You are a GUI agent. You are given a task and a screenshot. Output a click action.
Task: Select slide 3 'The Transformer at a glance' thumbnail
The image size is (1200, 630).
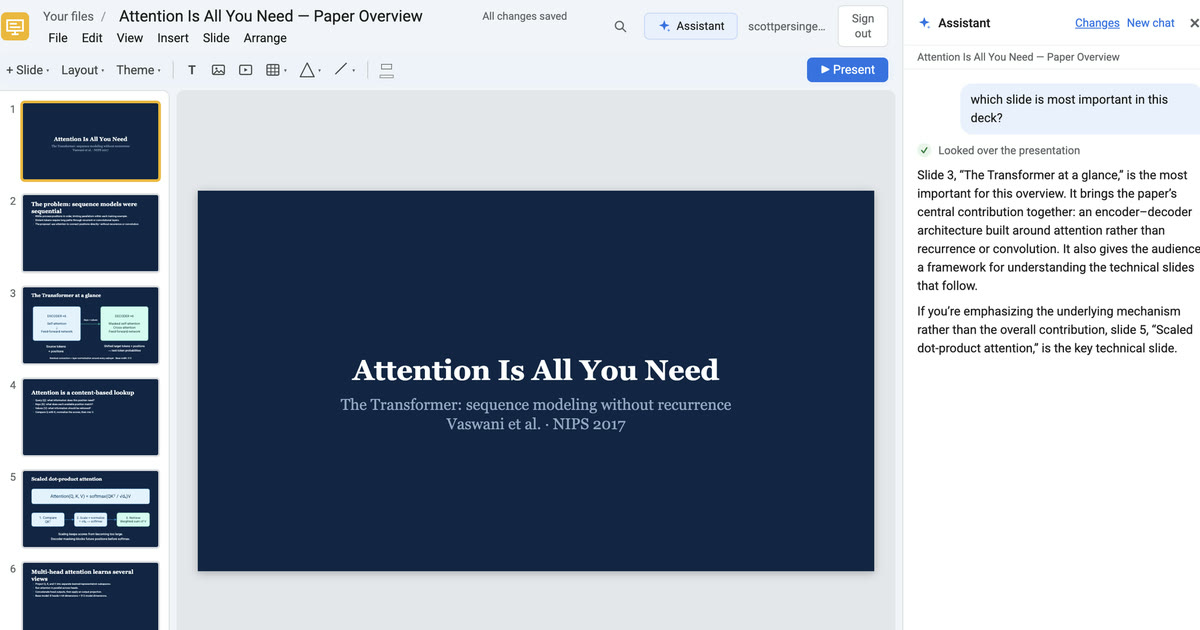click(x=90, y=325)
